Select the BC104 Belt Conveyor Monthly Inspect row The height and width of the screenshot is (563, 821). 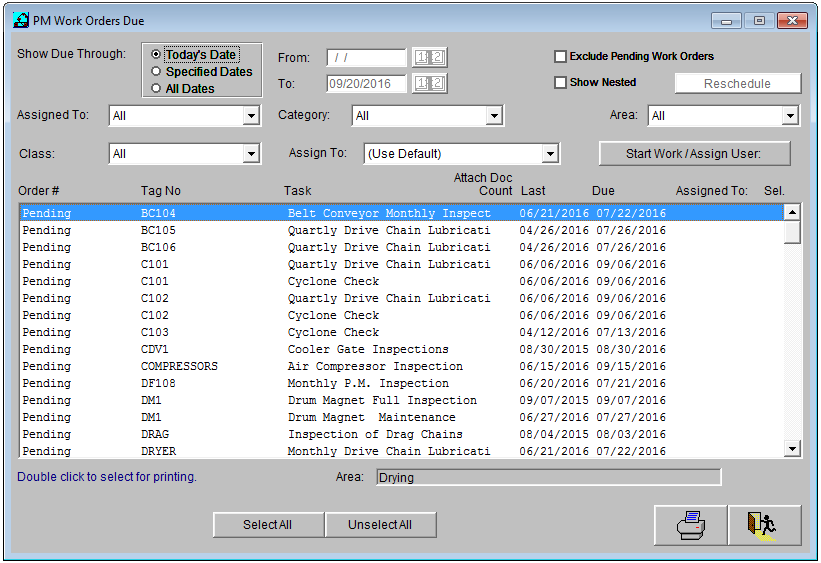click(402, 213)
